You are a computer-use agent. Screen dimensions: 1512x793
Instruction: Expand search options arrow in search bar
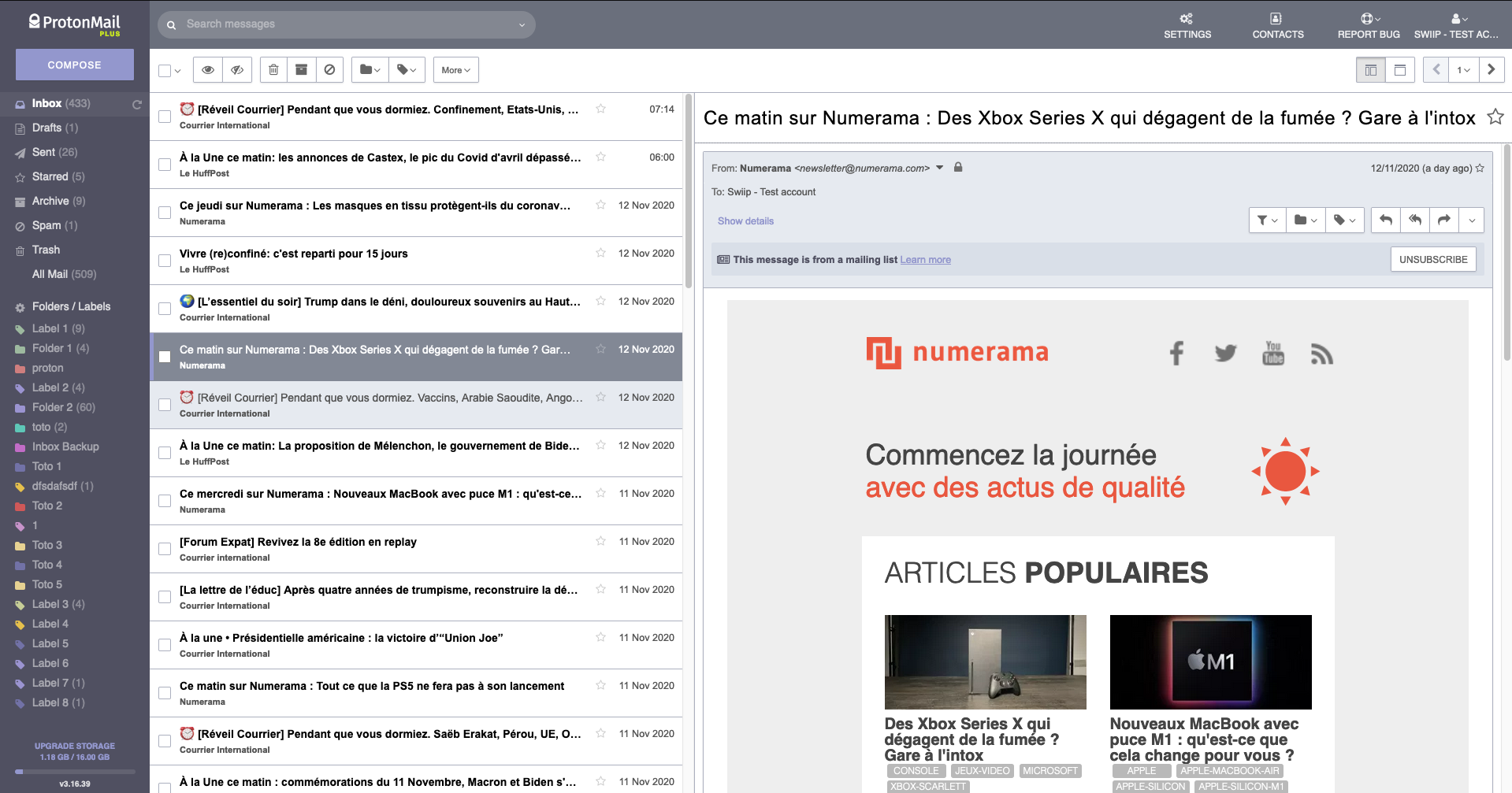tap(522, 24)
